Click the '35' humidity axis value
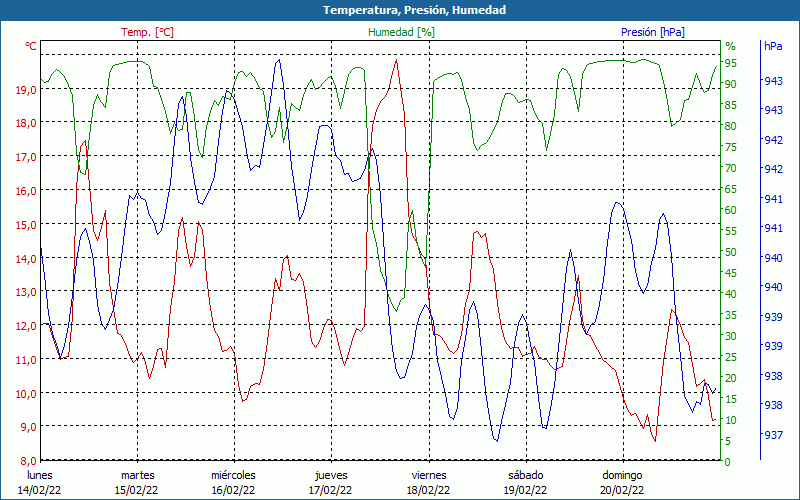 (x=730, y=315)
